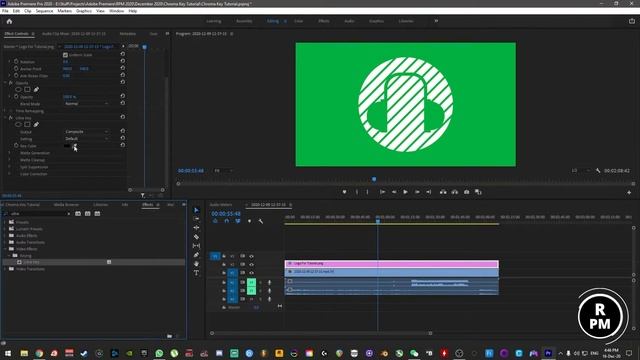Click the Key Color swatch
This screenshot has height=360, width=640.
[67, 145]
